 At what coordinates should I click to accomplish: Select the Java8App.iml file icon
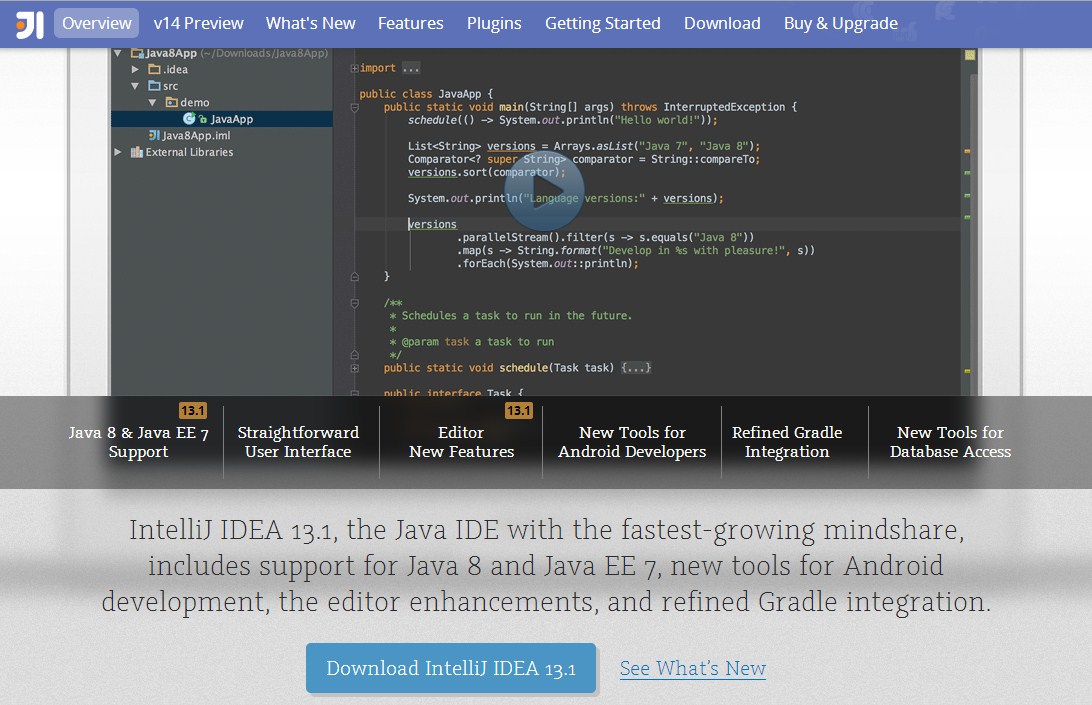[x=154, y=135]
